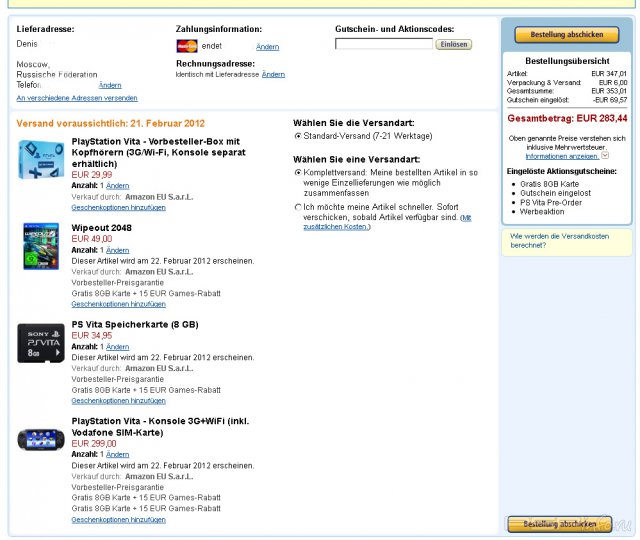Screen dimensions: 640x540
Task: Select the Standard-Versand (7-21 Werktage) radio option
Action: coord(298,135)
